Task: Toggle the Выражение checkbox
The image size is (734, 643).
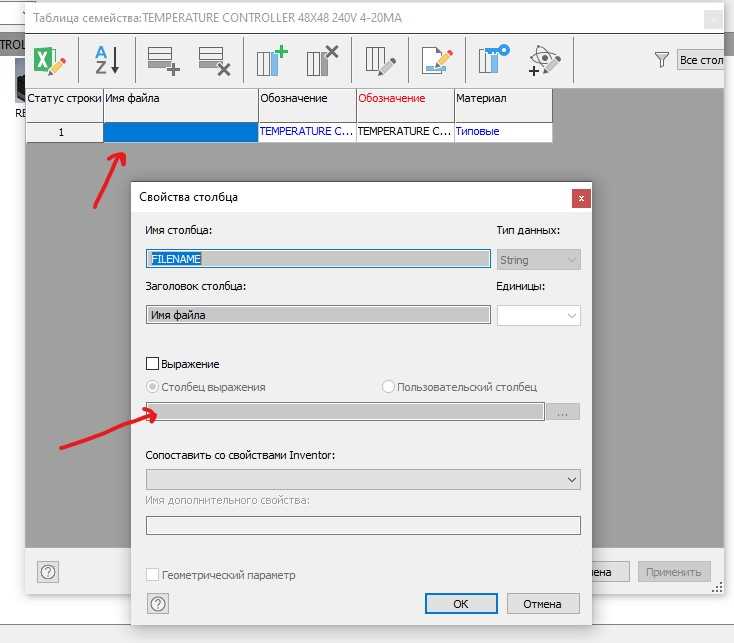Action: pyautogui.click(x=153, y=364)
